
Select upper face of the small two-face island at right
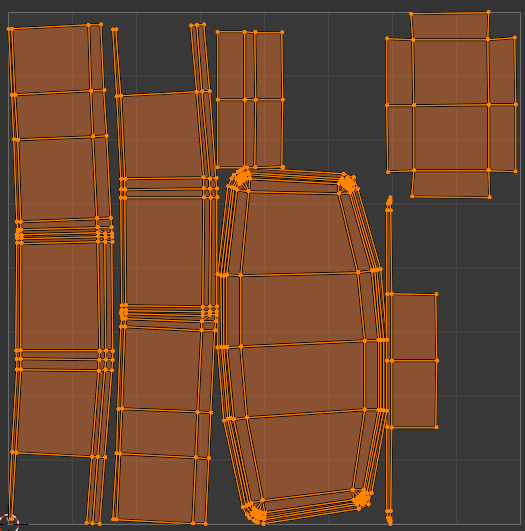(x=414, y=327)
